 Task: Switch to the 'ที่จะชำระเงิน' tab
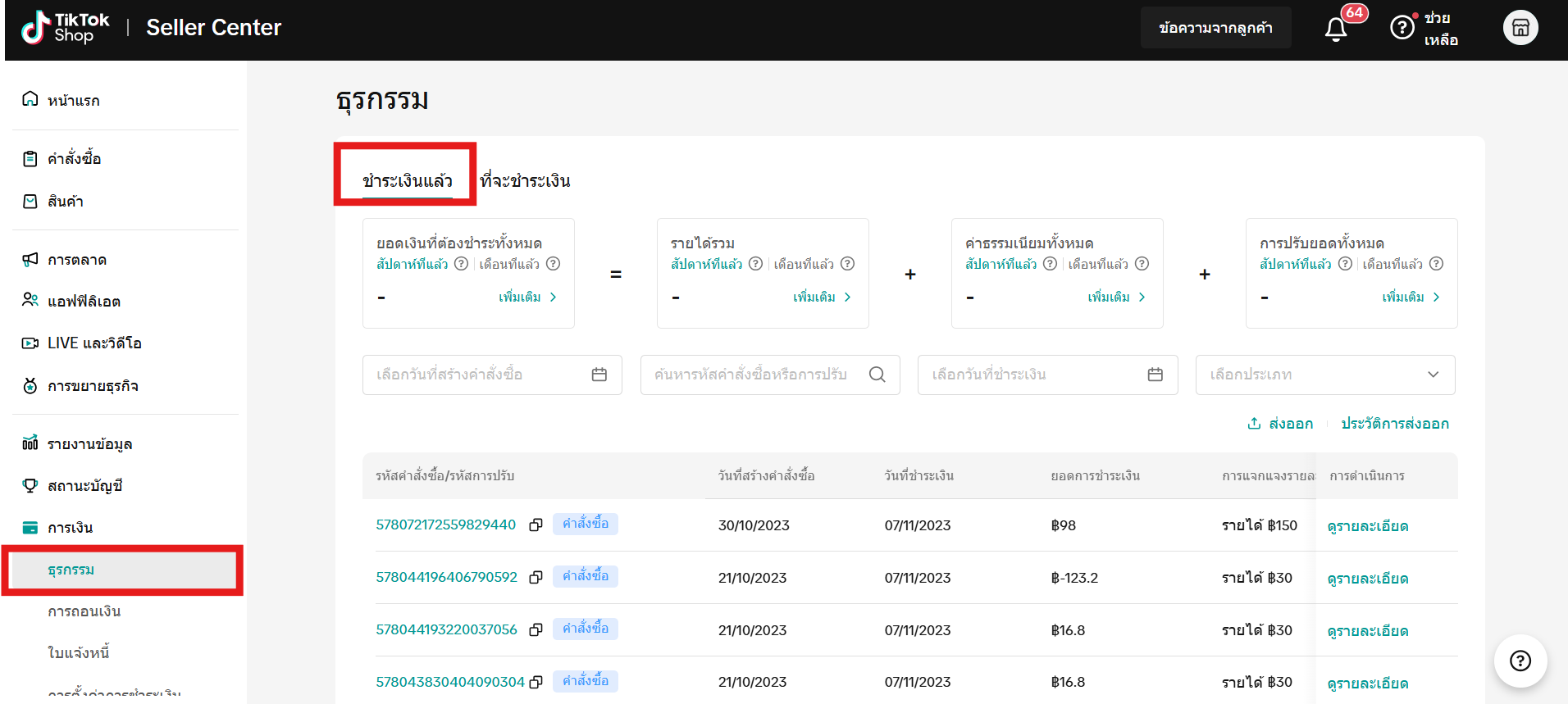tap(525, 181)
